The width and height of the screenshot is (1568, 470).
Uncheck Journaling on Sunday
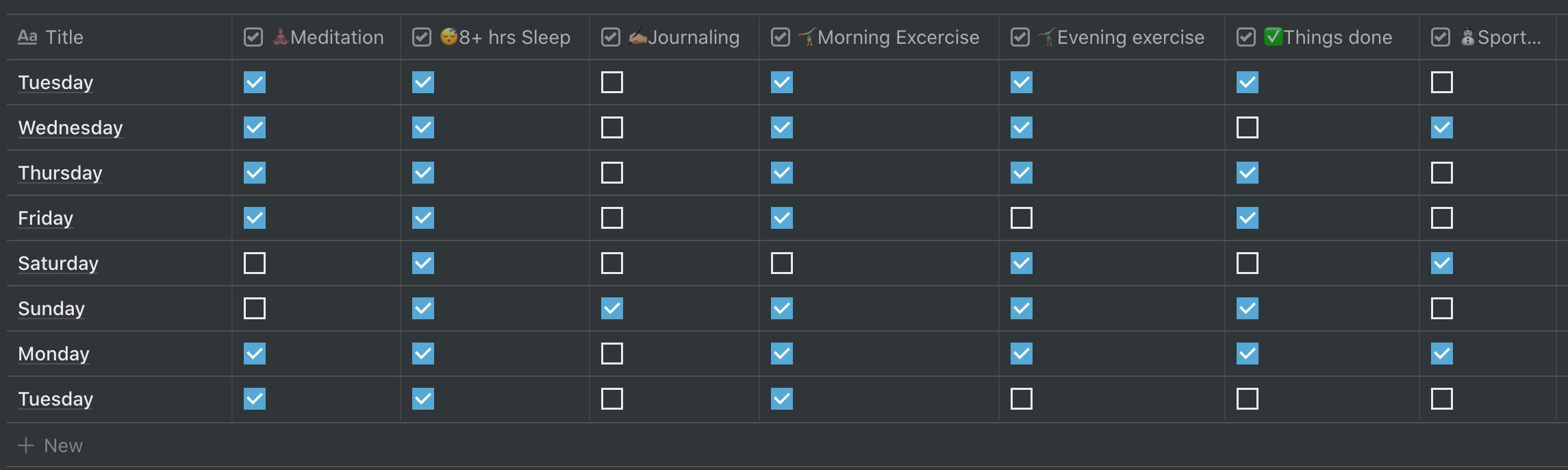click(612, 308)
